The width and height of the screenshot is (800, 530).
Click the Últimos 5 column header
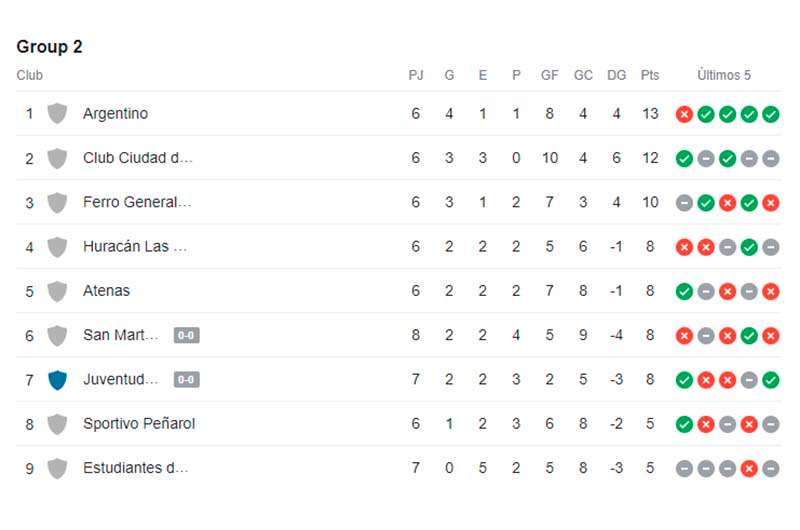(723, 75)
